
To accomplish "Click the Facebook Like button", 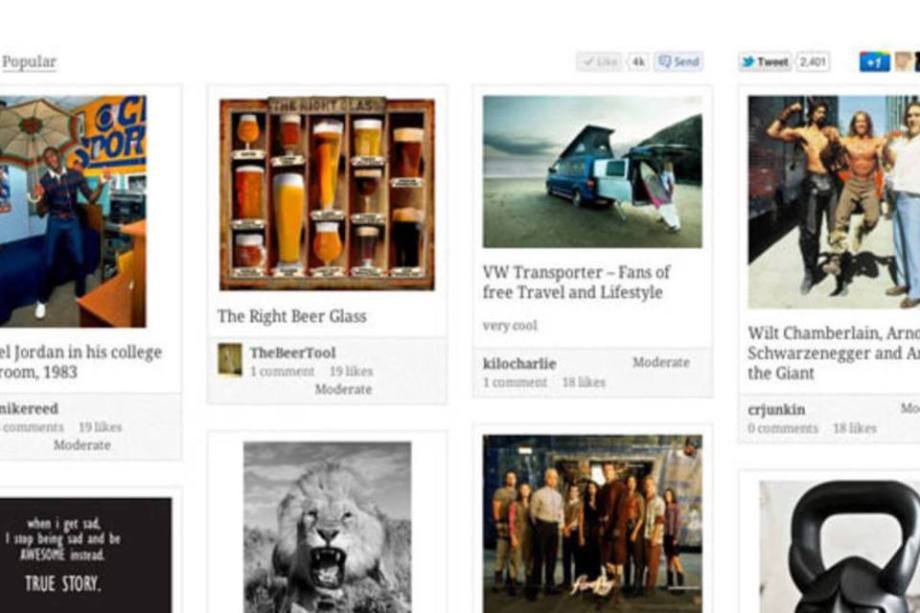I will pyautogui.click(x=599, y=62).
